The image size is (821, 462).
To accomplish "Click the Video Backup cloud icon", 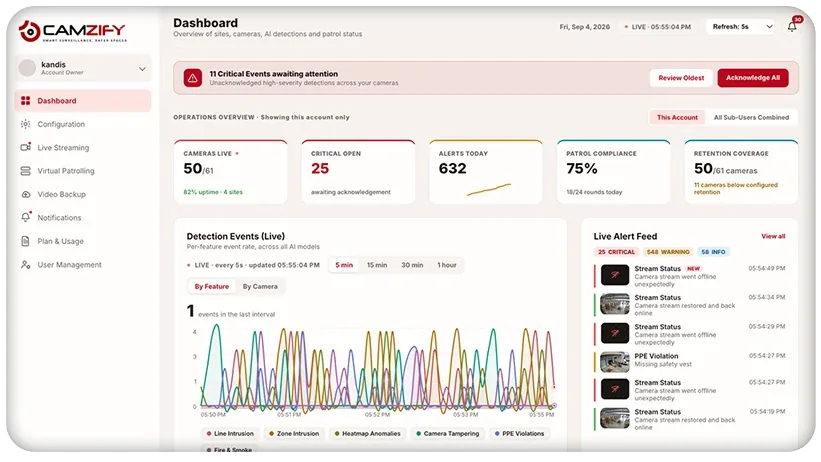I will click(x=25, y=194).
